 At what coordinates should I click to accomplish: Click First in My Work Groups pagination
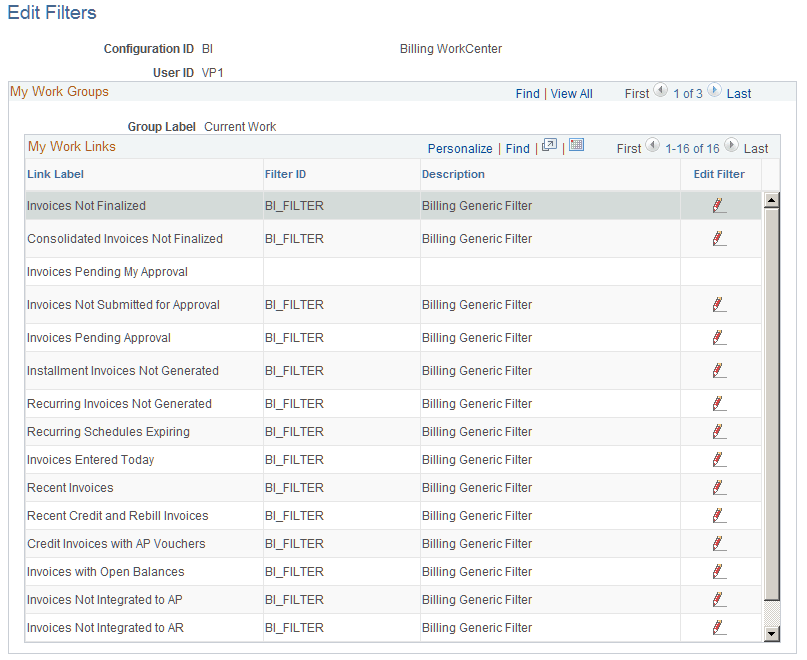[636, 93]
